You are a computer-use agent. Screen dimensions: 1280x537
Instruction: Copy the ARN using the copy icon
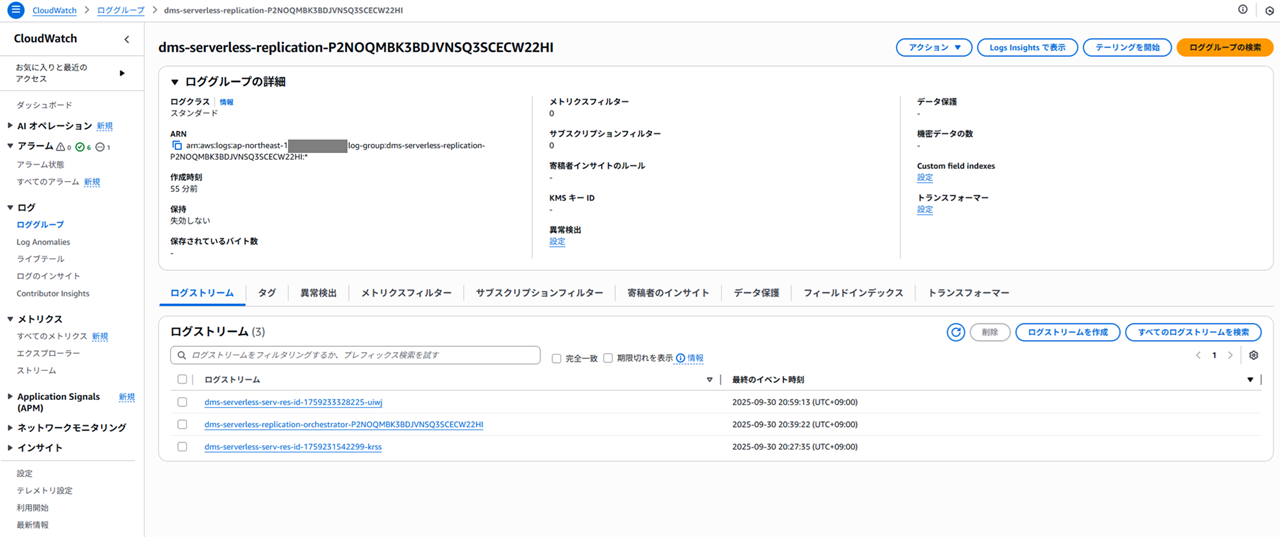point(176,145)
